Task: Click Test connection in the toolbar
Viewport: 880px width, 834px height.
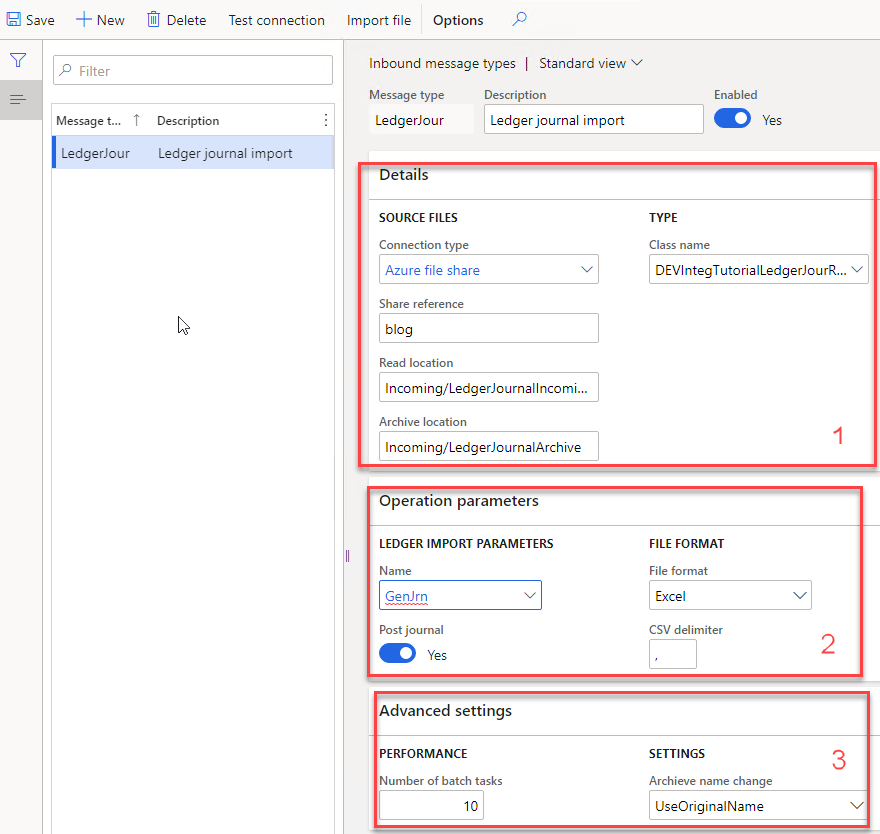Action: tap(276, 20)
